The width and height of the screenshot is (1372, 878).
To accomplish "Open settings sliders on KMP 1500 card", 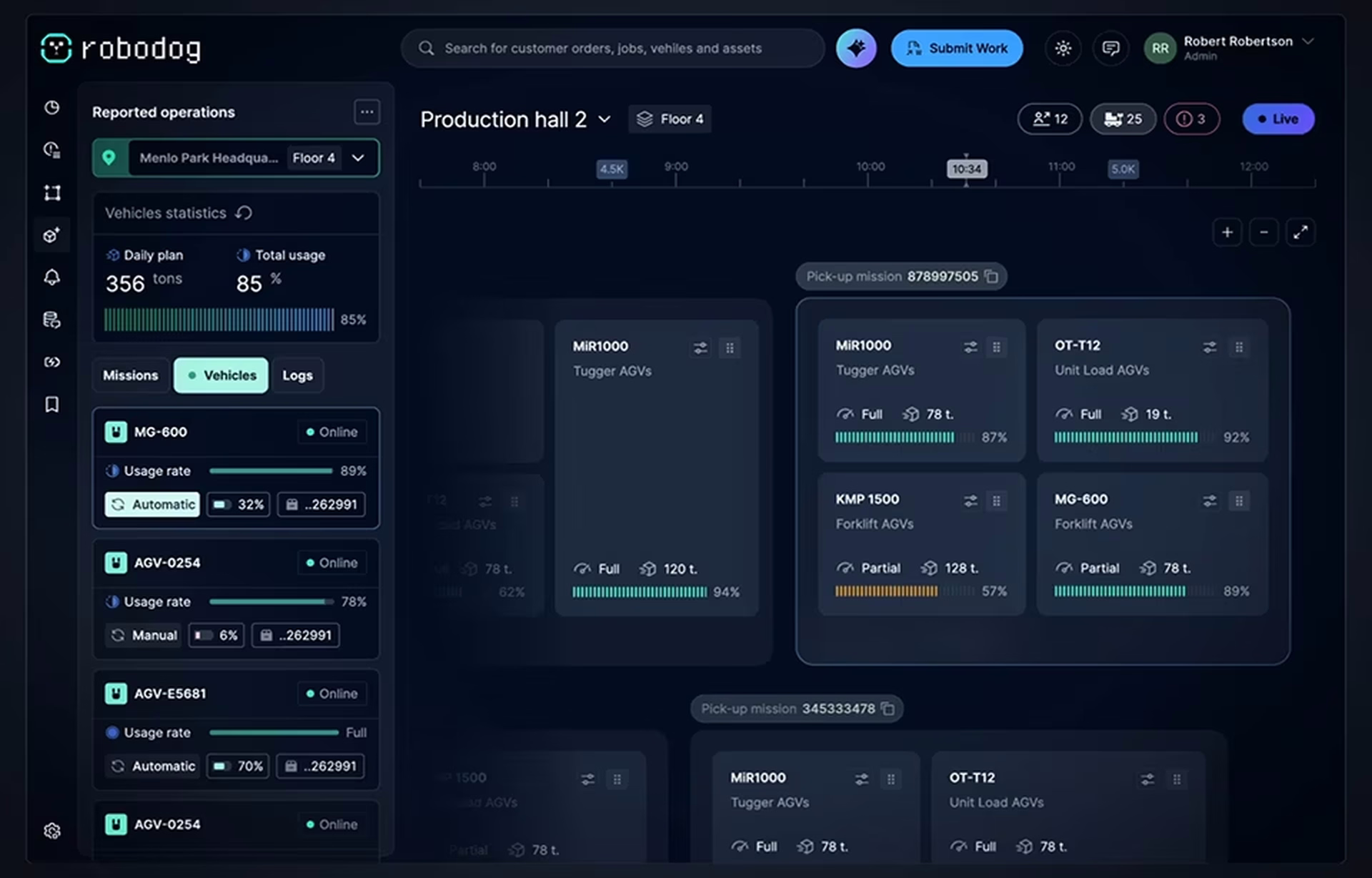I will (x=970, y=500).
